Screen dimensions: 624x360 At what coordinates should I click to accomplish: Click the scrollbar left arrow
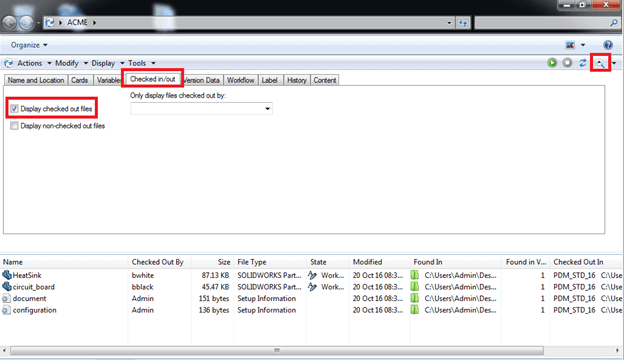coord(4,350)
